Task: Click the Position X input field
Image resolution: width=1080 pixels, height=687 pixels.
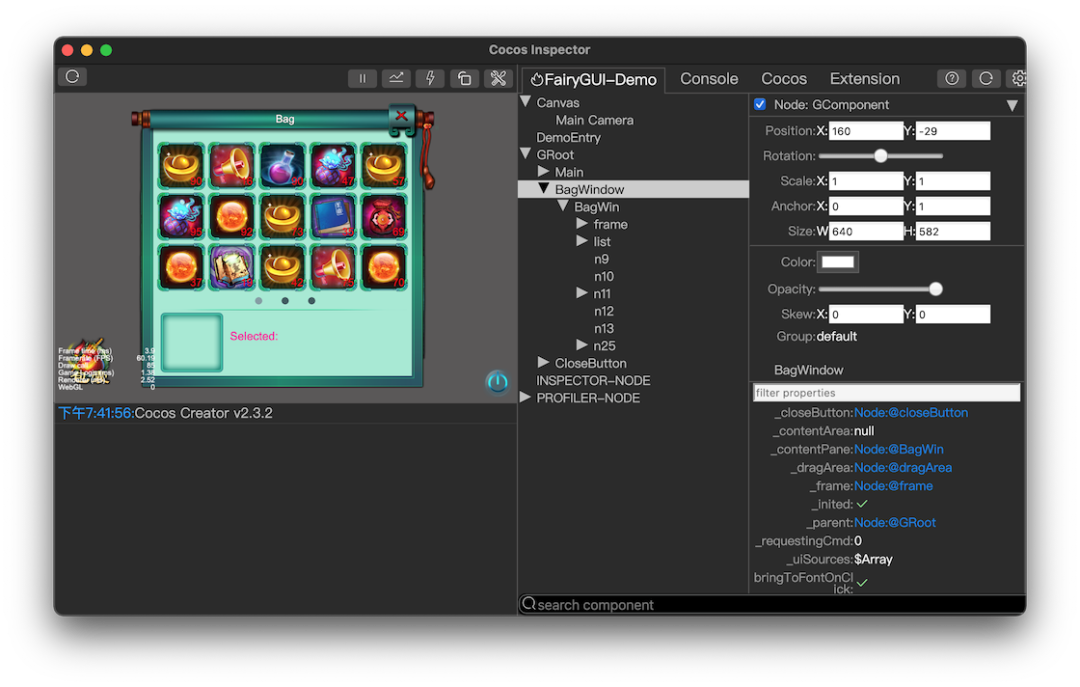Action: click(x=866, y=131)
